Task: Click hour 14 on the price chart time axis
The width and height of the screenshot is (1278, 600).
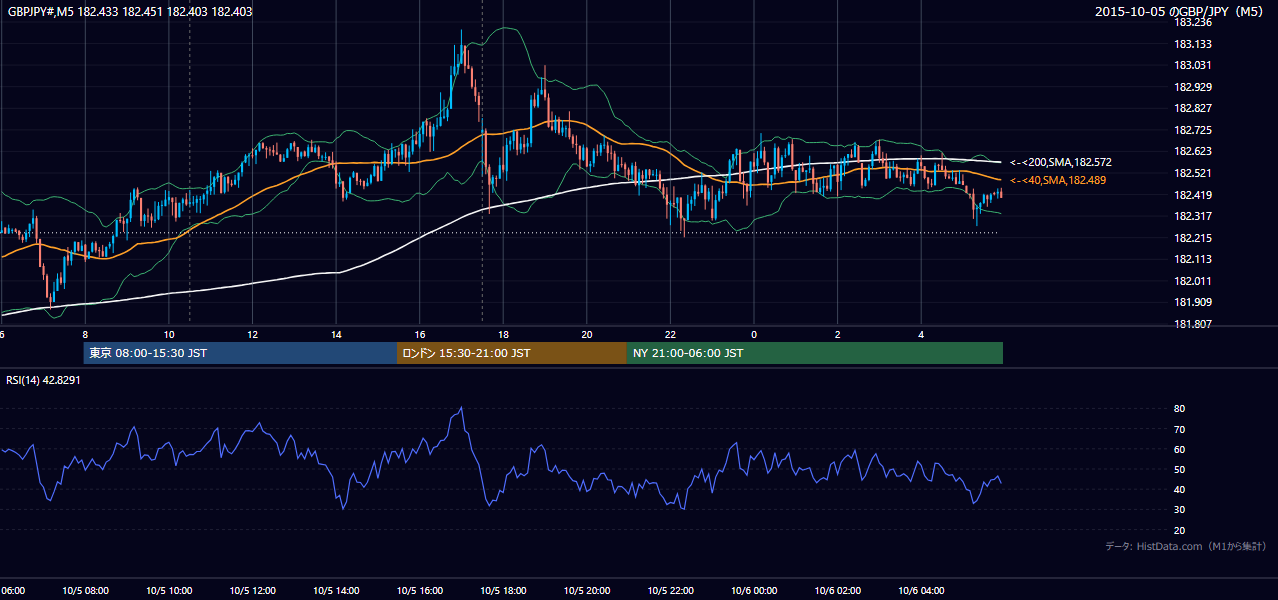Action: 336,334
